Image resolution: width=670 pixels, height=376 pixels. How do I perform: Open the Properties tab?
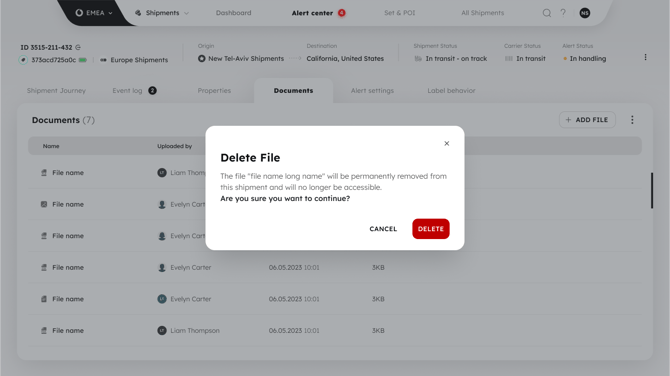coord(214,91)
